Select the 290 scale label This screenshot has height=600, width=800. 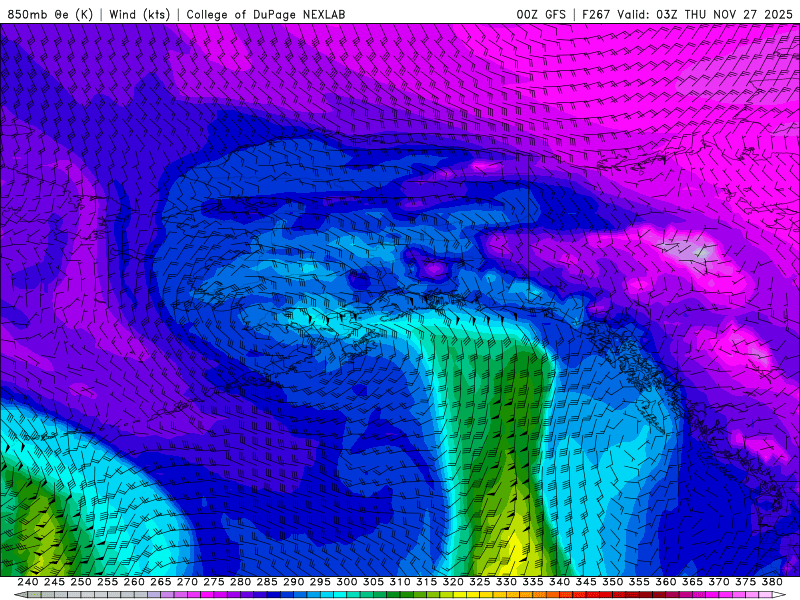293,582
